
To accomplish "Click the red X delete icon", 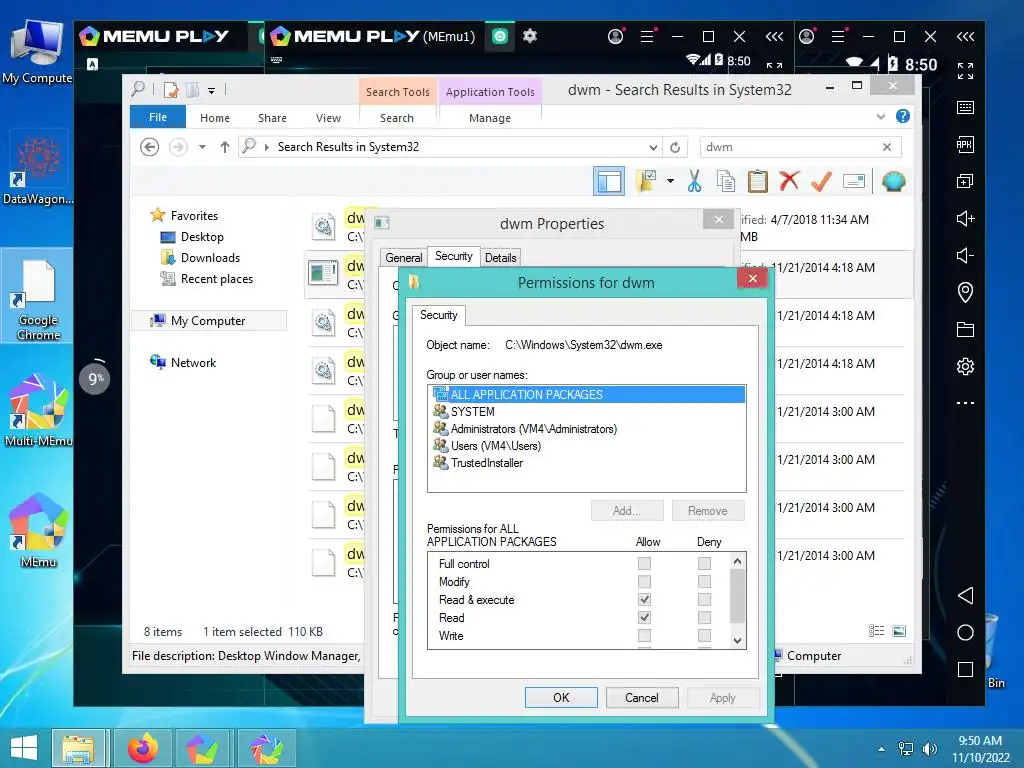I will tap(789, 180).
